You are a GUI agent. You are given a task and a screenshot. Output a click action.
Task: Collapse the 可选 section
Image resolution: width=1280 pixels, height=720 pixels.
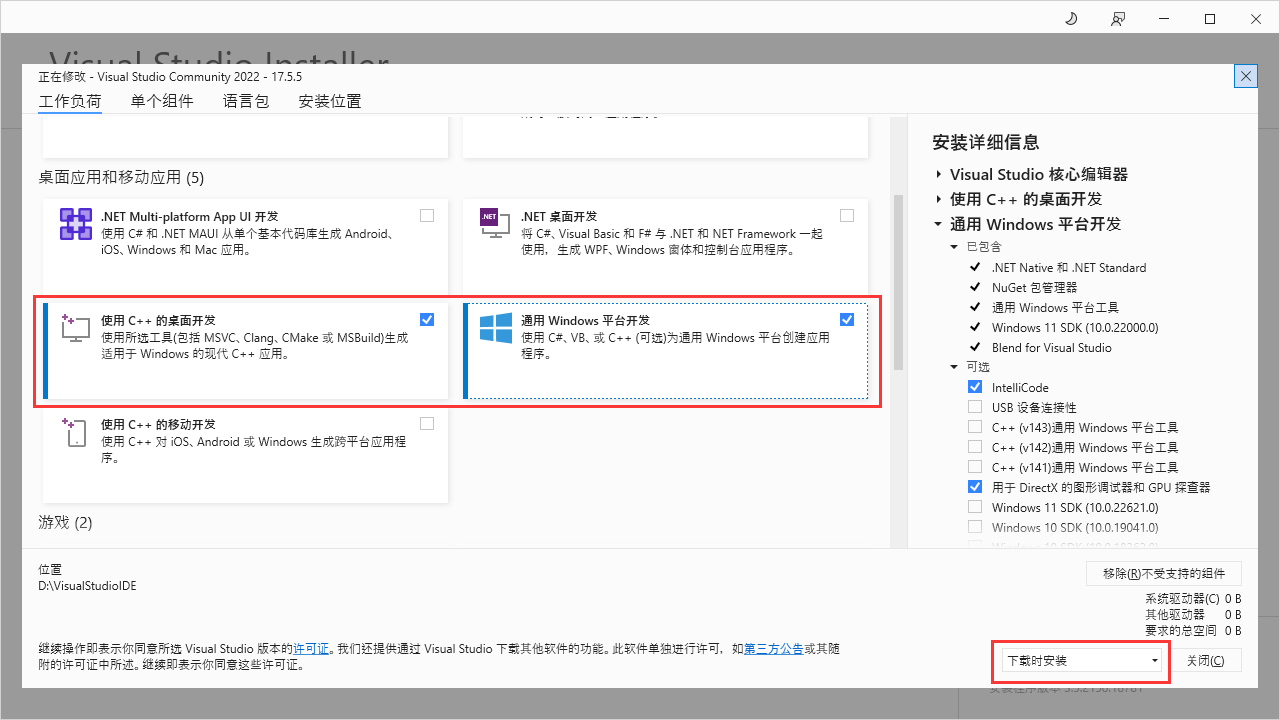tap(954, 367)
